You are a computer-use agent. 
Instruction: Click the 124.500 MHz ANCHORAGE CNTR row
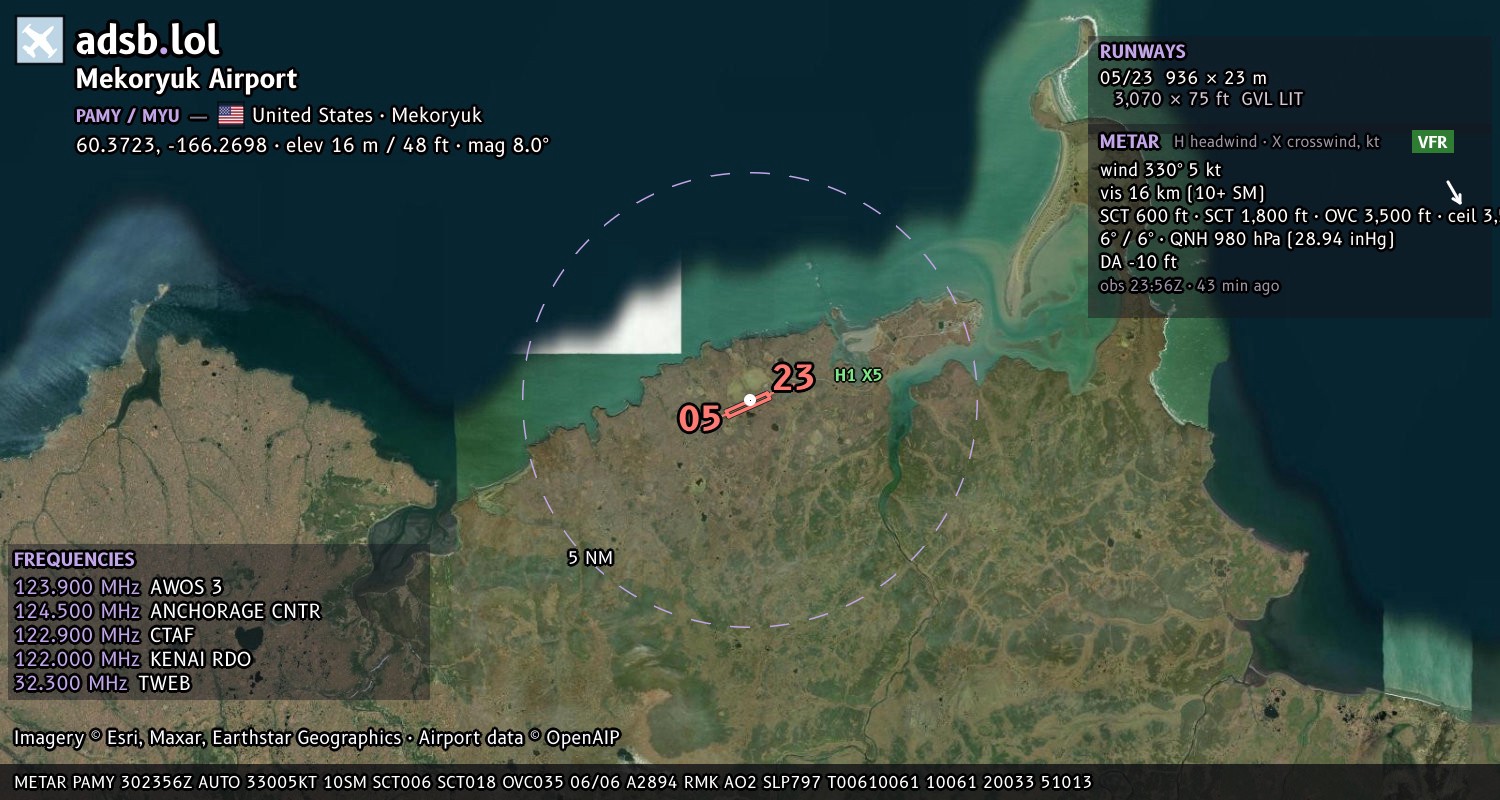[x=167, y=611]
